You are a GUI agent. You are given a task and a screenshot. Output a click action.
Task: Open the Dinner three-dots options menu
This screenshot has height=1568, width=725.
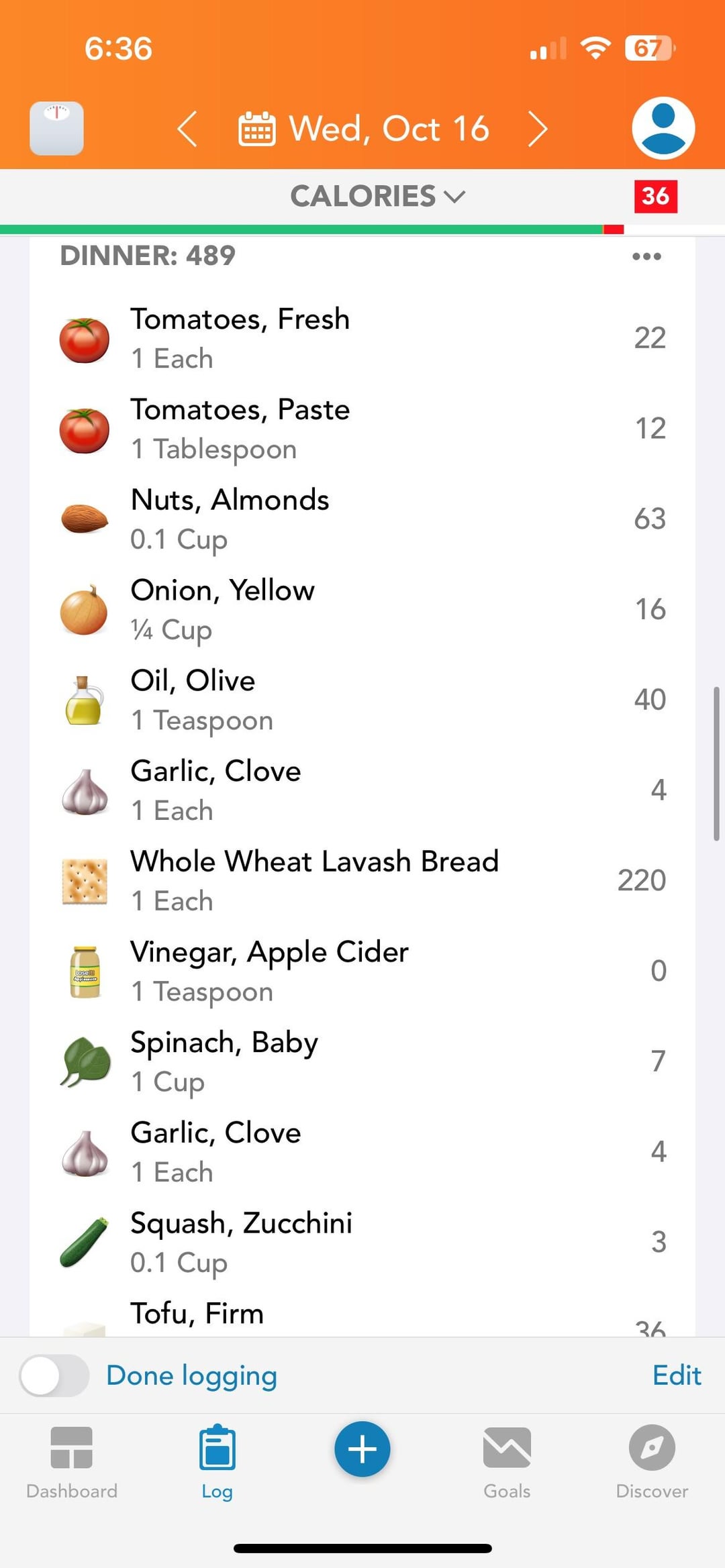click(646, 256)
